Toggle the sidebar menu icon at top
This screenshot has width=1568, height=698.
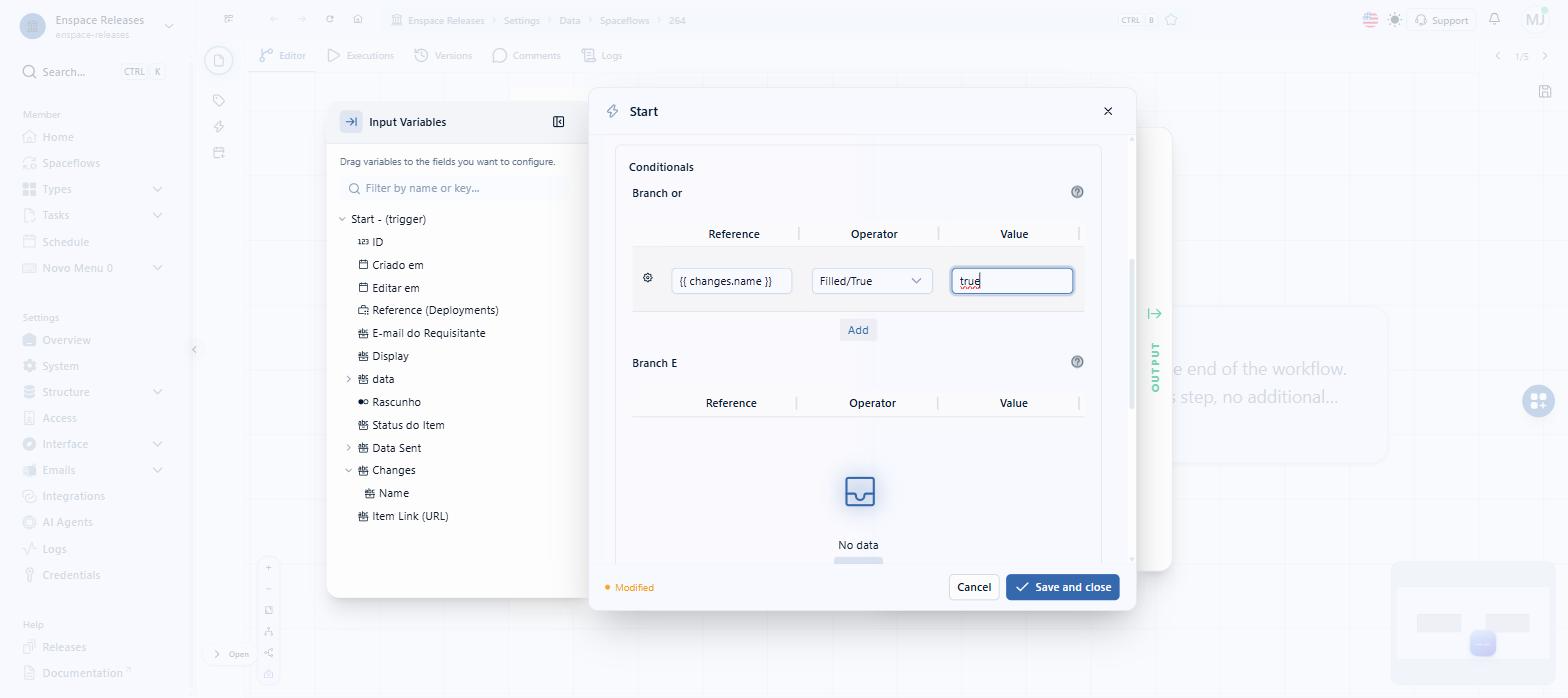pos(229,19)
